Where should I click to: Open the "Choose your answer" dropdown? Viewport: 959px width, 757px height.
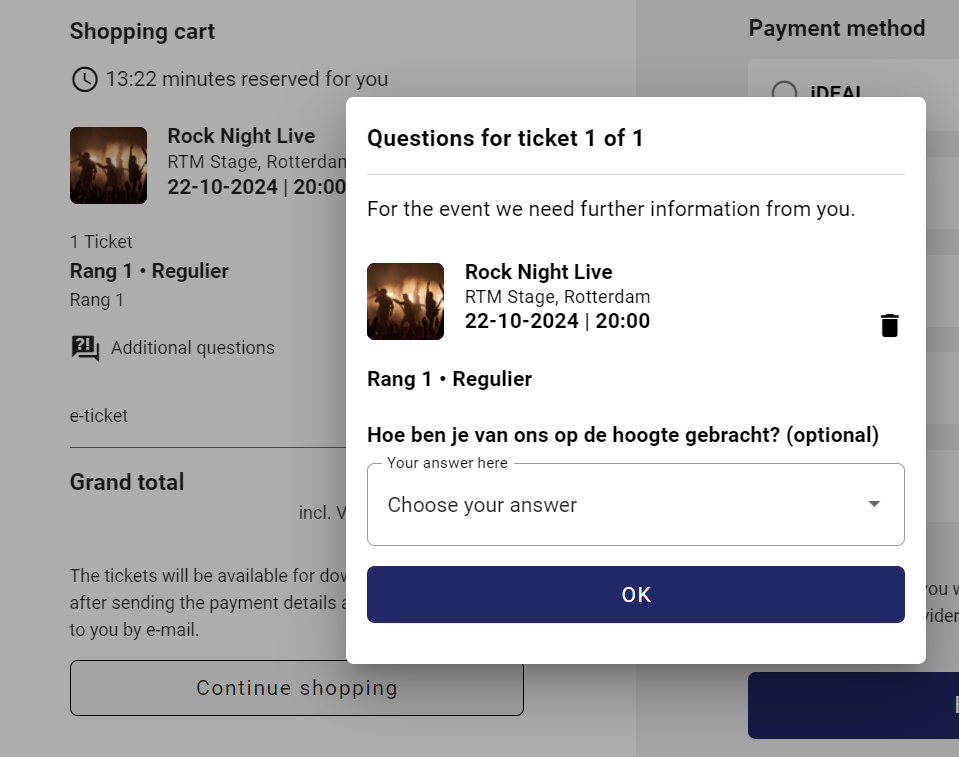(x=620, y=505)
